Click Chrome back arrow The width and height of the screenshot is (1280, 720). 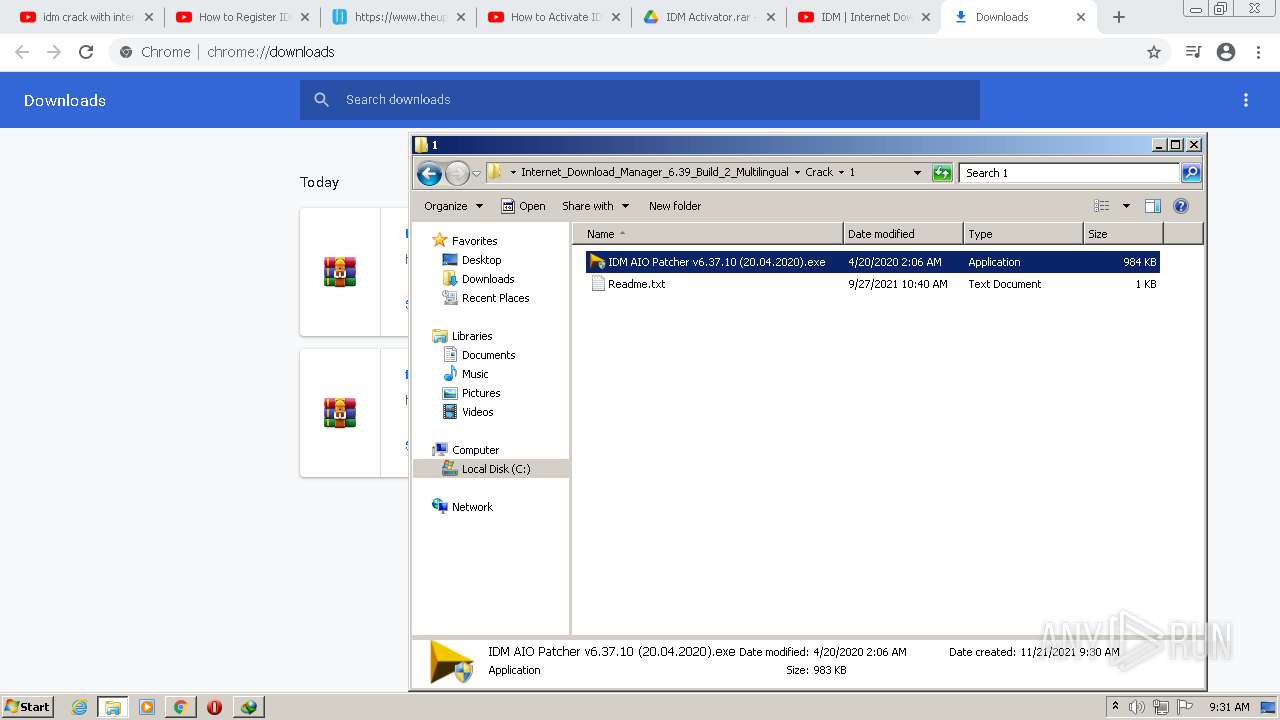22,52
